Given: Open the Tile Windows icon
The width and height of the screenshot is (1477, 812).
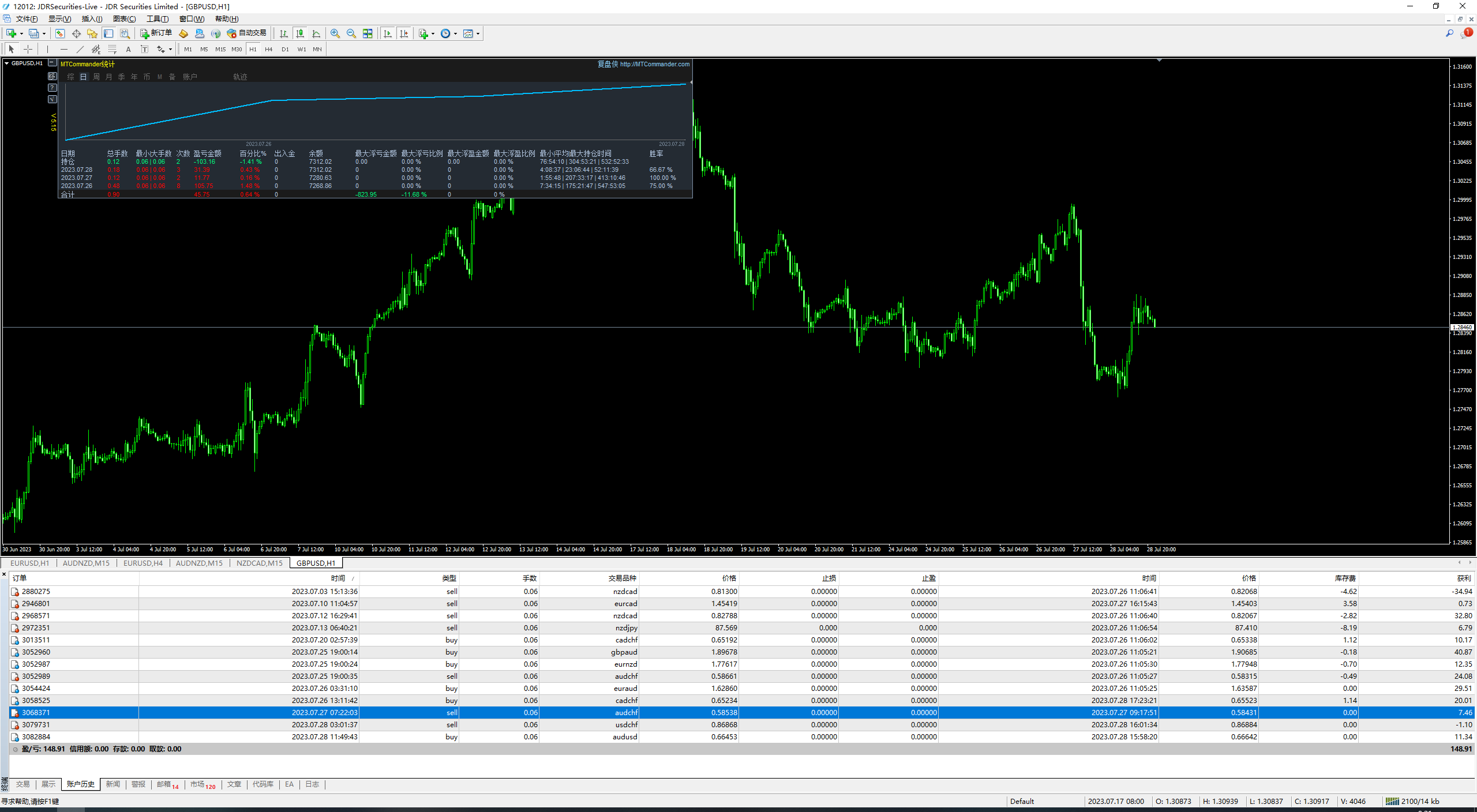Looking at the screenshot, I should tap(368, 33).
